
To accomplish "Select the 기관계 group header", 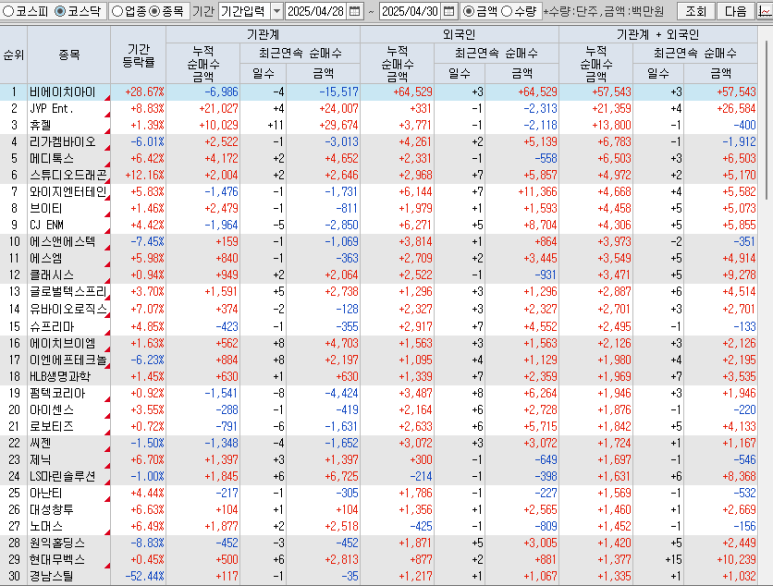I will [x=263, y=34].
